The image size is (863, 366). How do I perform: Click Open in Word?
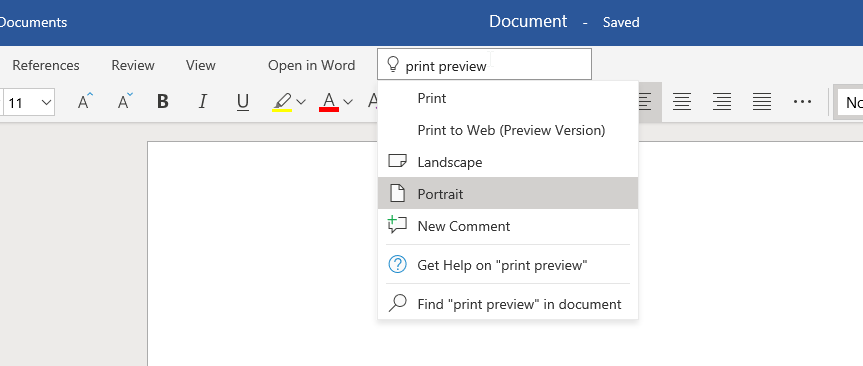coord(312,65)
